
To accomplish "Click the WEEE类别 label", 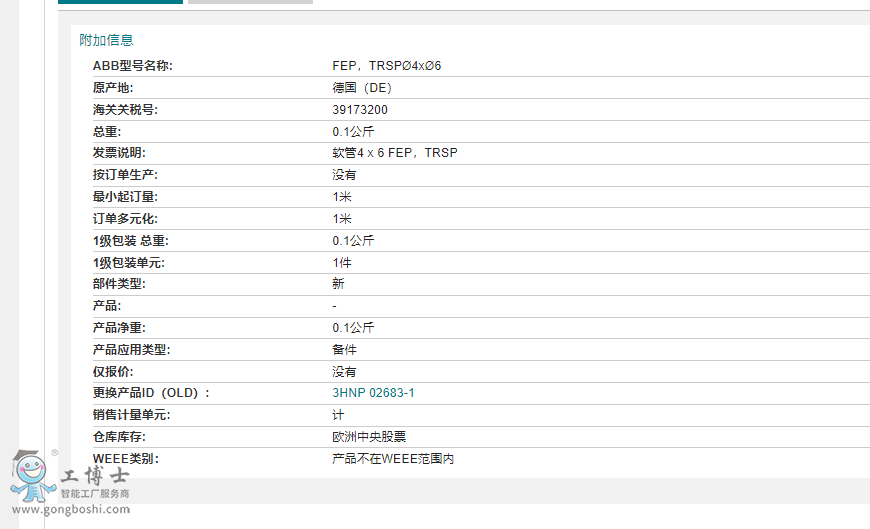I will 125,459.
